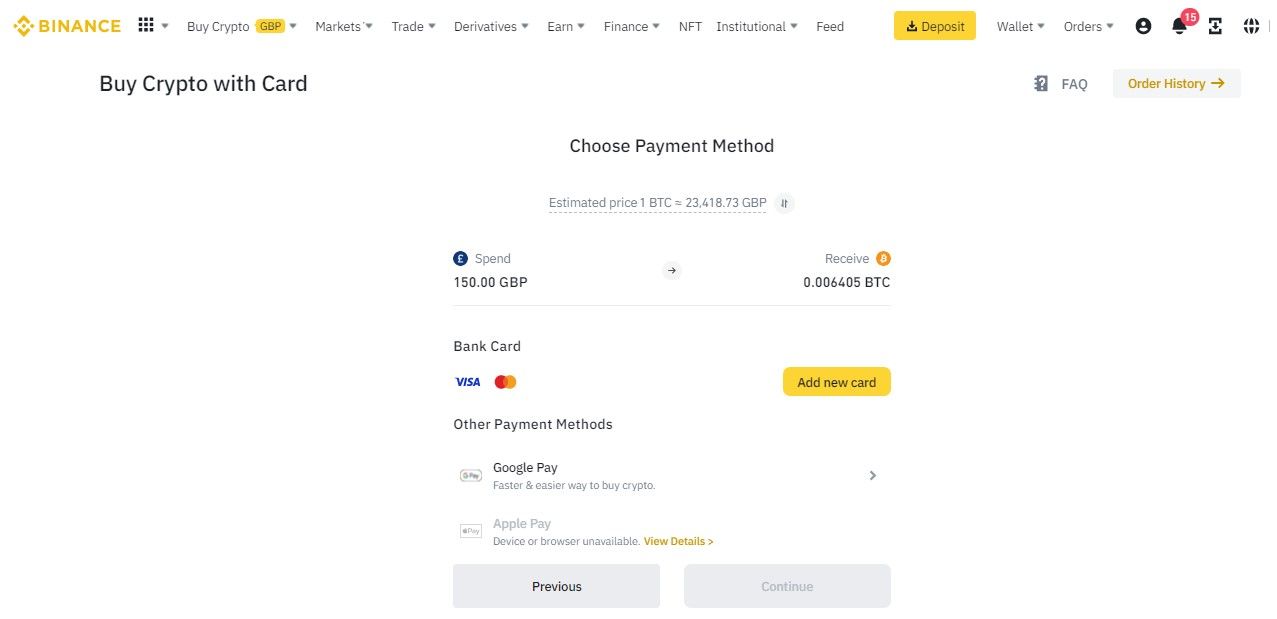Expand the Orders dropdown
The image size is (1277, 619).
1088,27
